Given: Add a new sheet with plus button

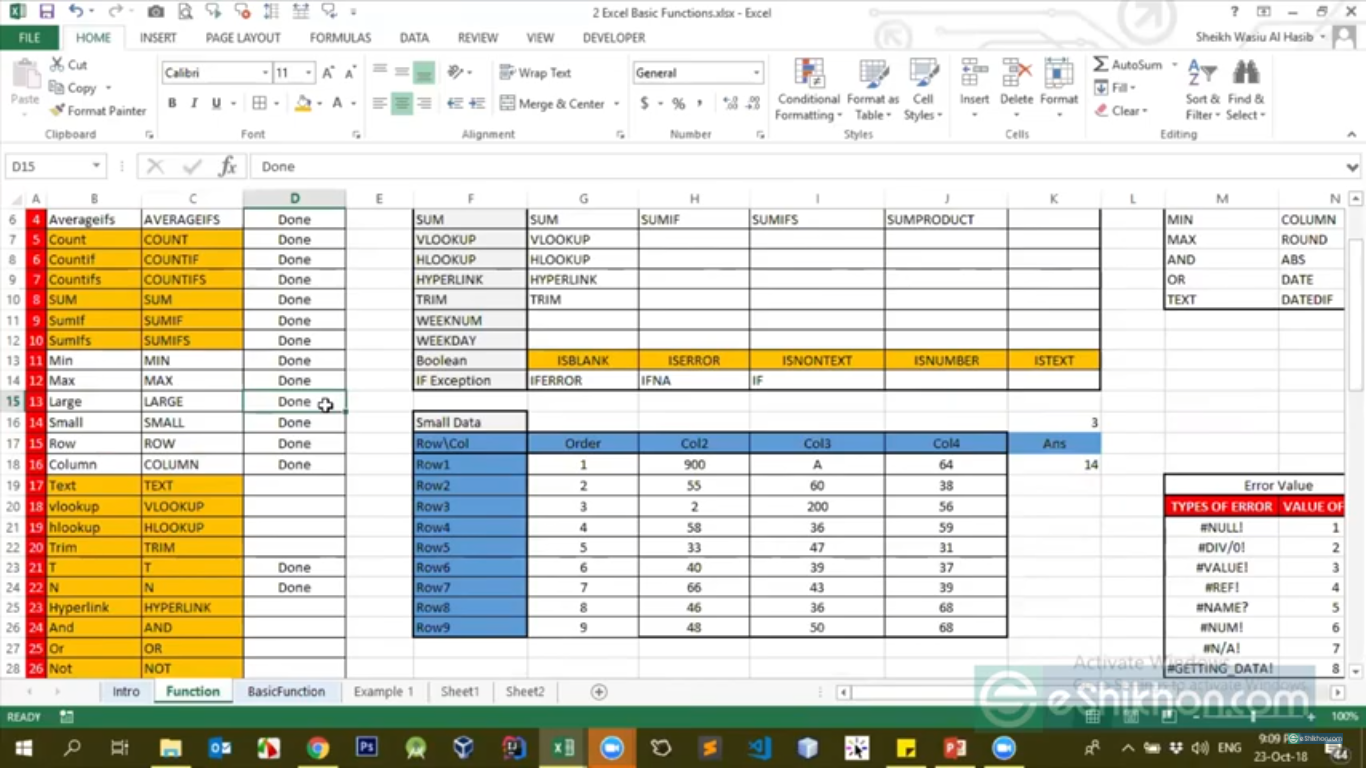Looking at the screenshot, I should tap(599, 691).
